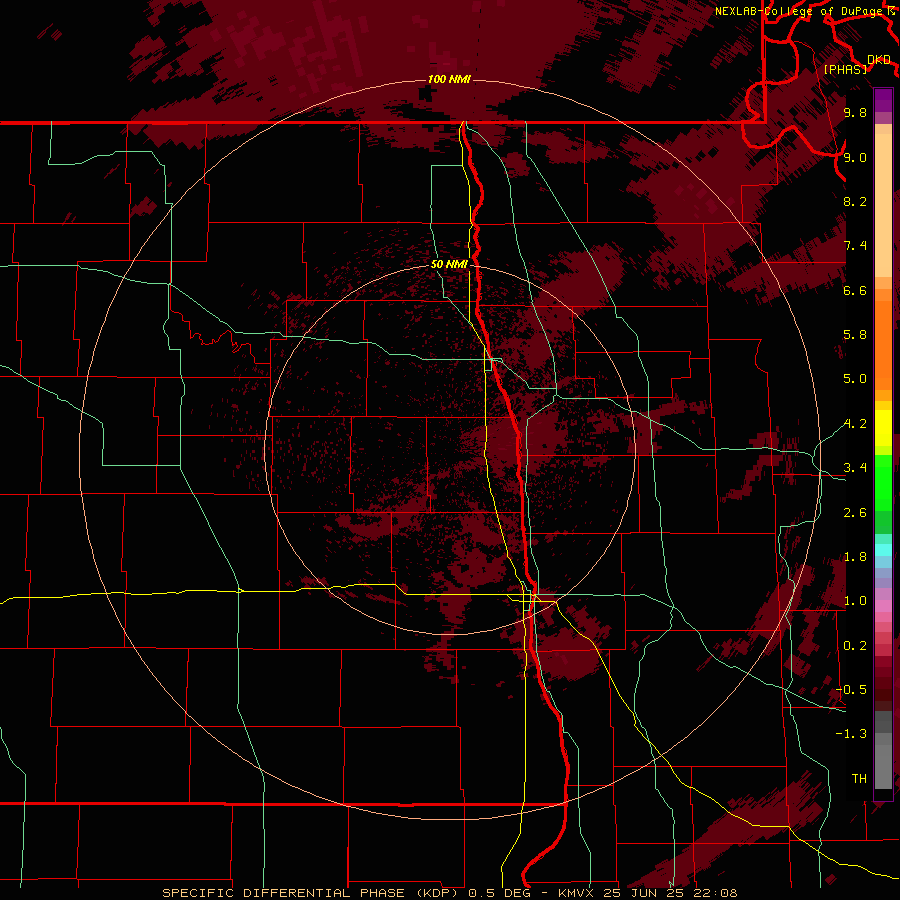The height and width of the screenshot is (900, 900).
Task: Select the yellow band in the color scale
Action: click(x=883, y=428)
